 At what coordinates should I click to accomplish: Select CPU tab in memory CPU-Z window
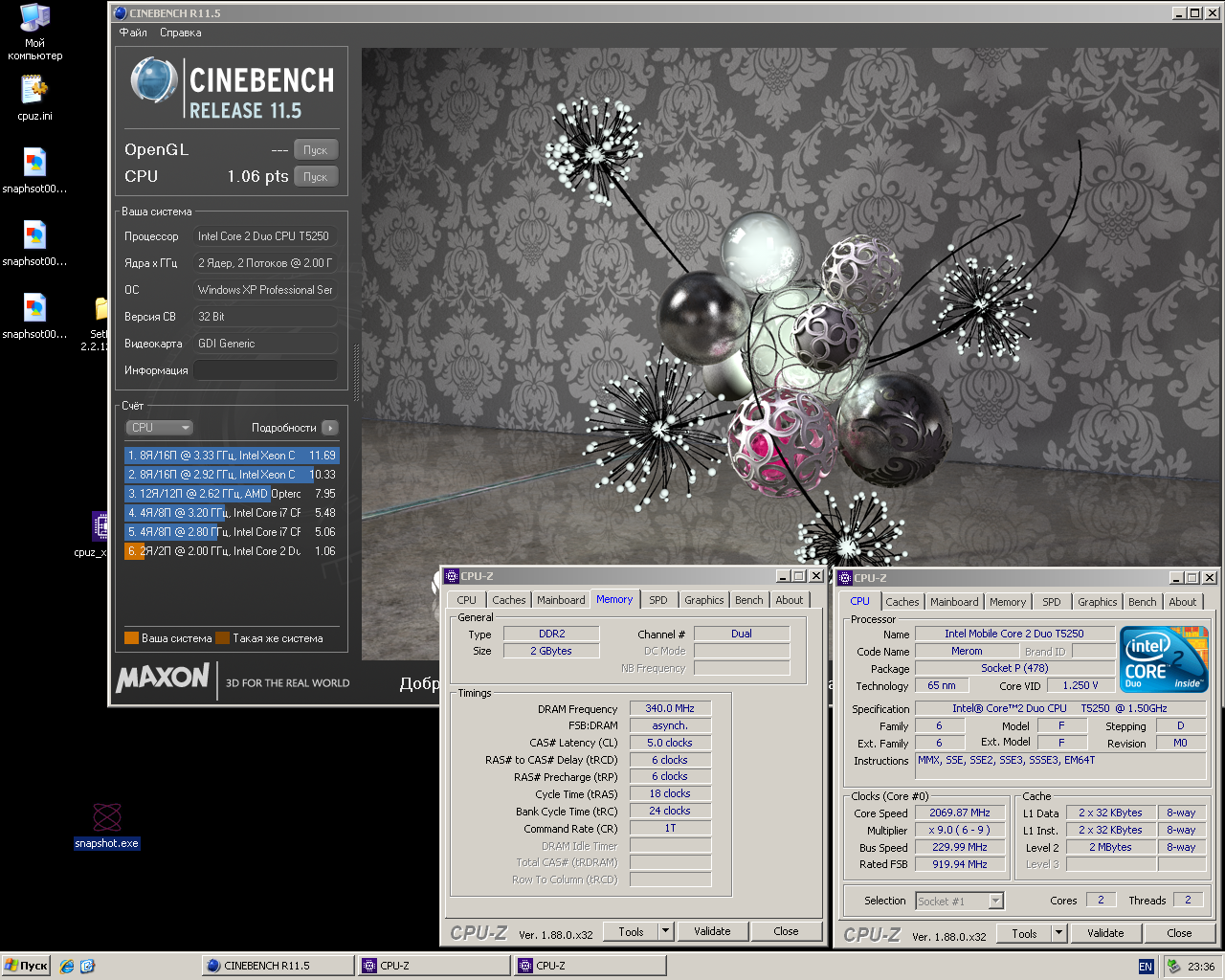466,600
